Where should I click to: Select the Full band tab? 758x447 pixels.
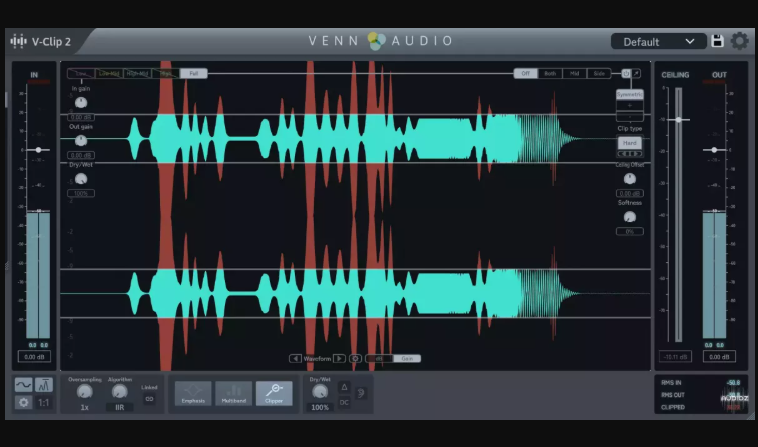pos(193,73)
